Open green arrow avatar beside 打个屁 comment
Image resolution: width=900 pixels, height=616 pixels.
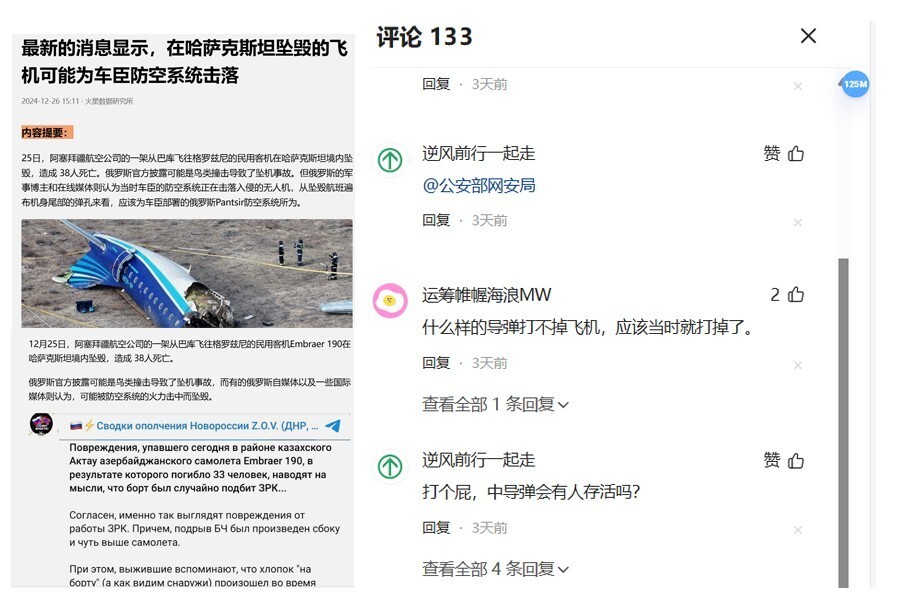[390, 466]
